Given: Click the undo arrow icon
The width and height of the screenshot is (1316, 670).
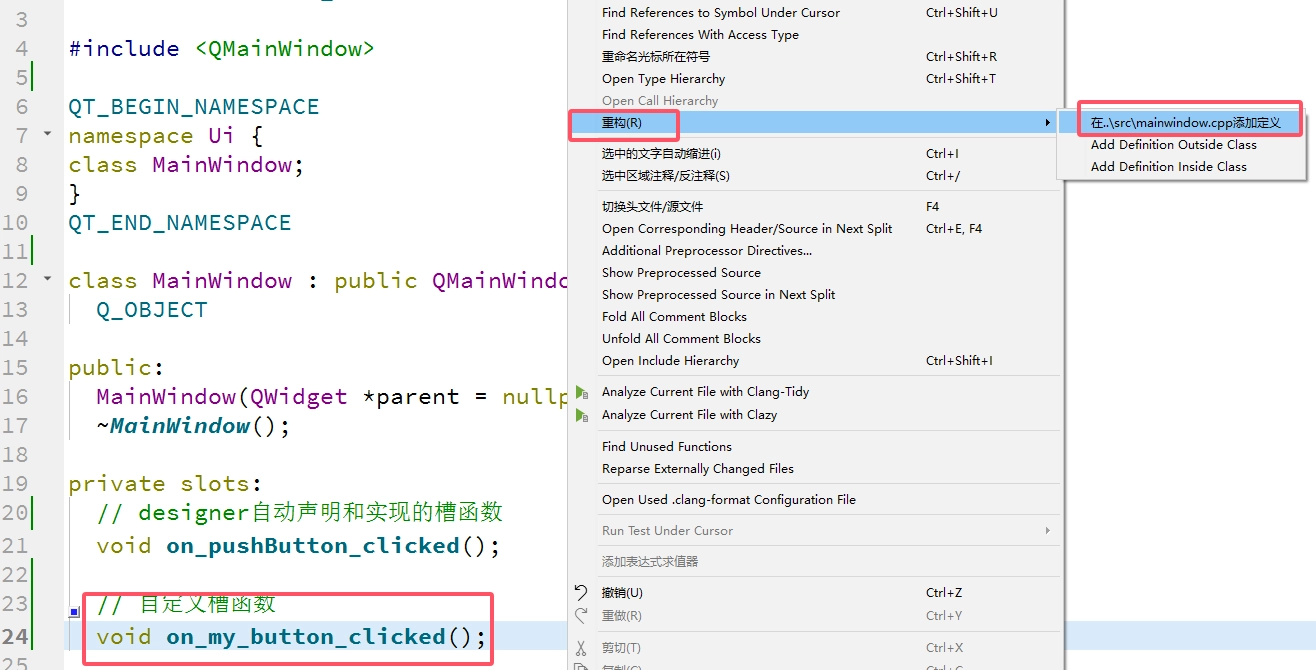Looking at the screenshot, I should pos(582,593).
